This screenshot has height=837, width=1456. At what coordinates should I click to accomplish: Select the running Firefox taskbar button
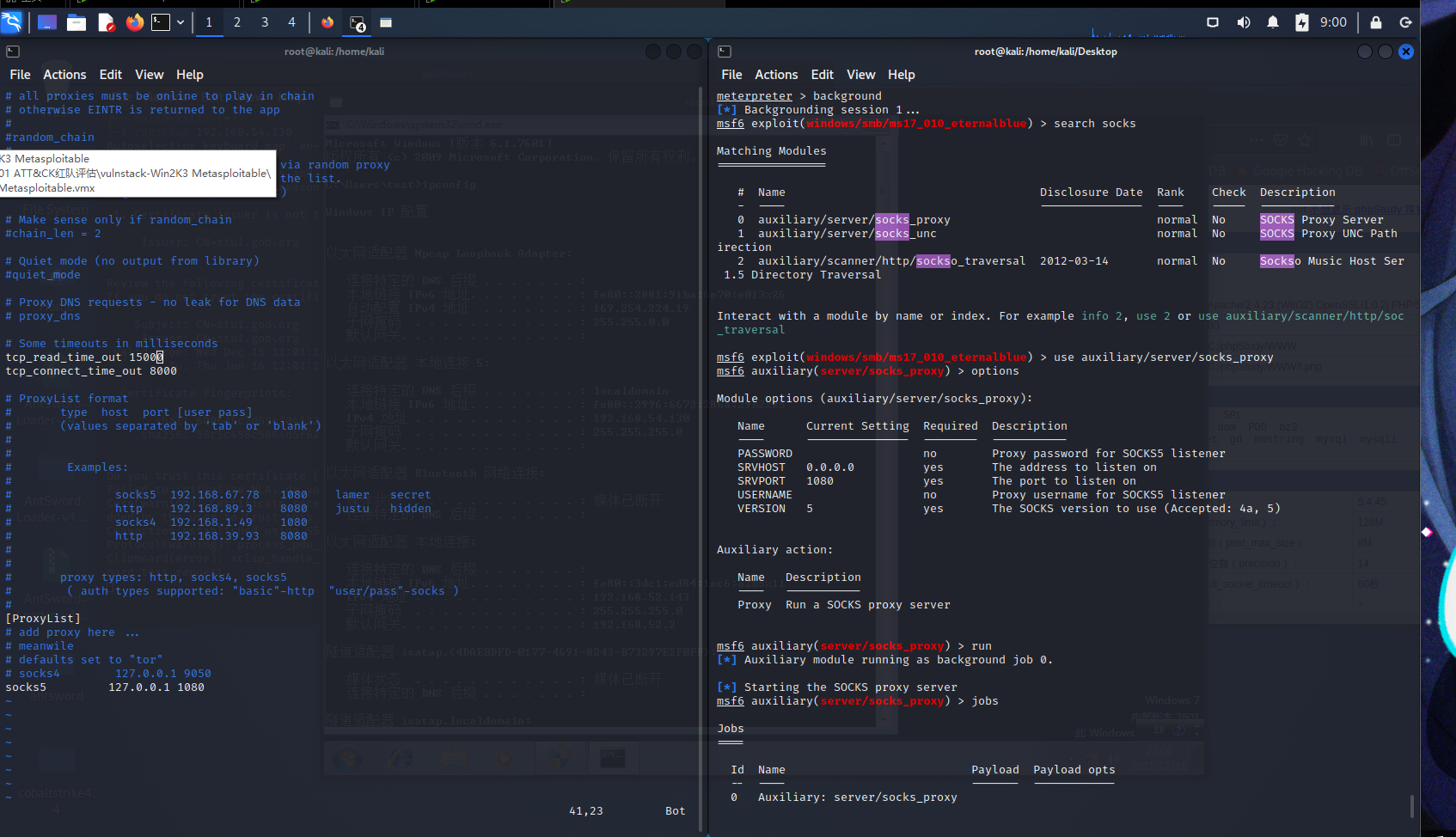tap(327, 22)
